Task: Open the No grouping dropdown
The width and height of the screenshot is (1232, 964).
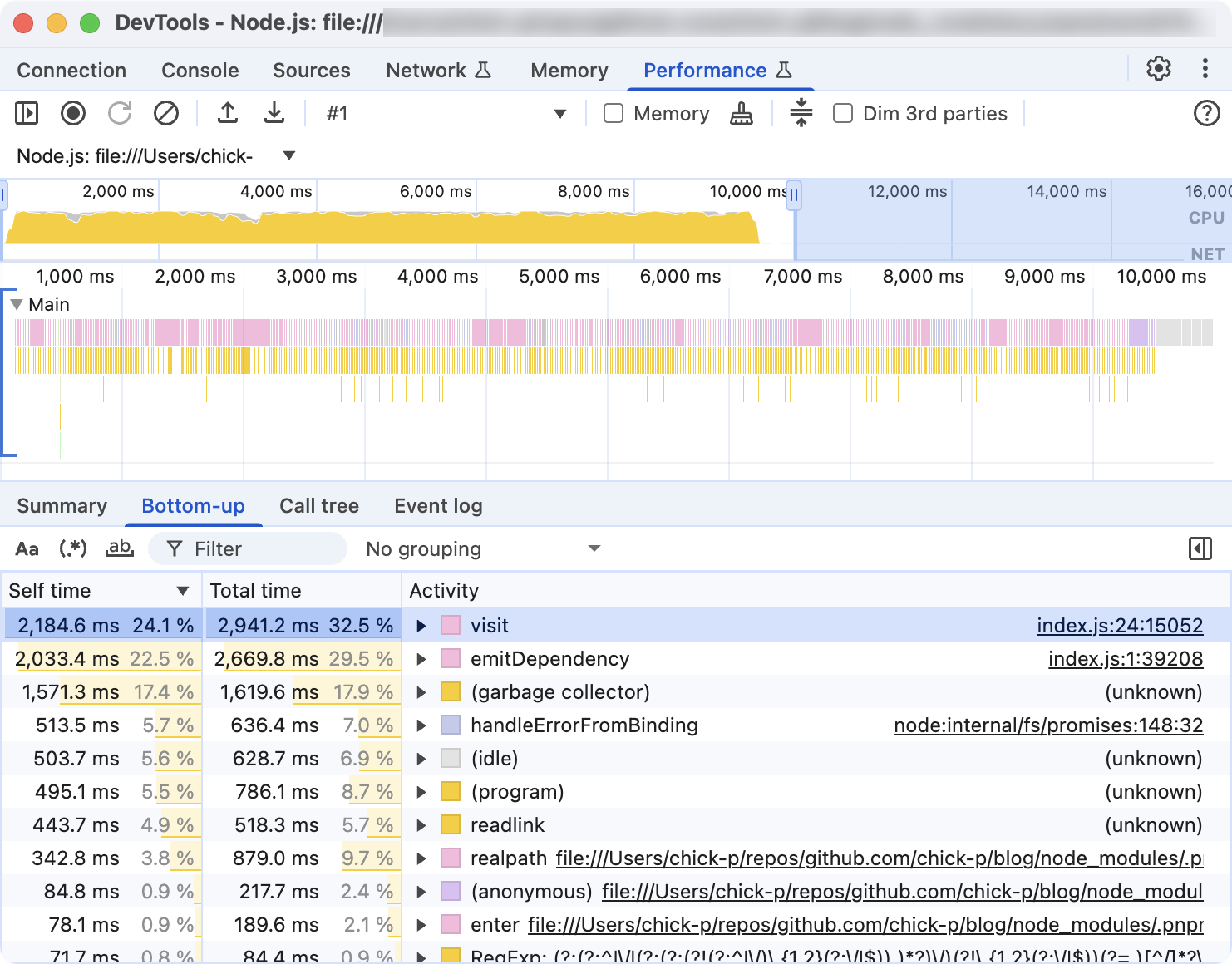Action: pos(483,549)
